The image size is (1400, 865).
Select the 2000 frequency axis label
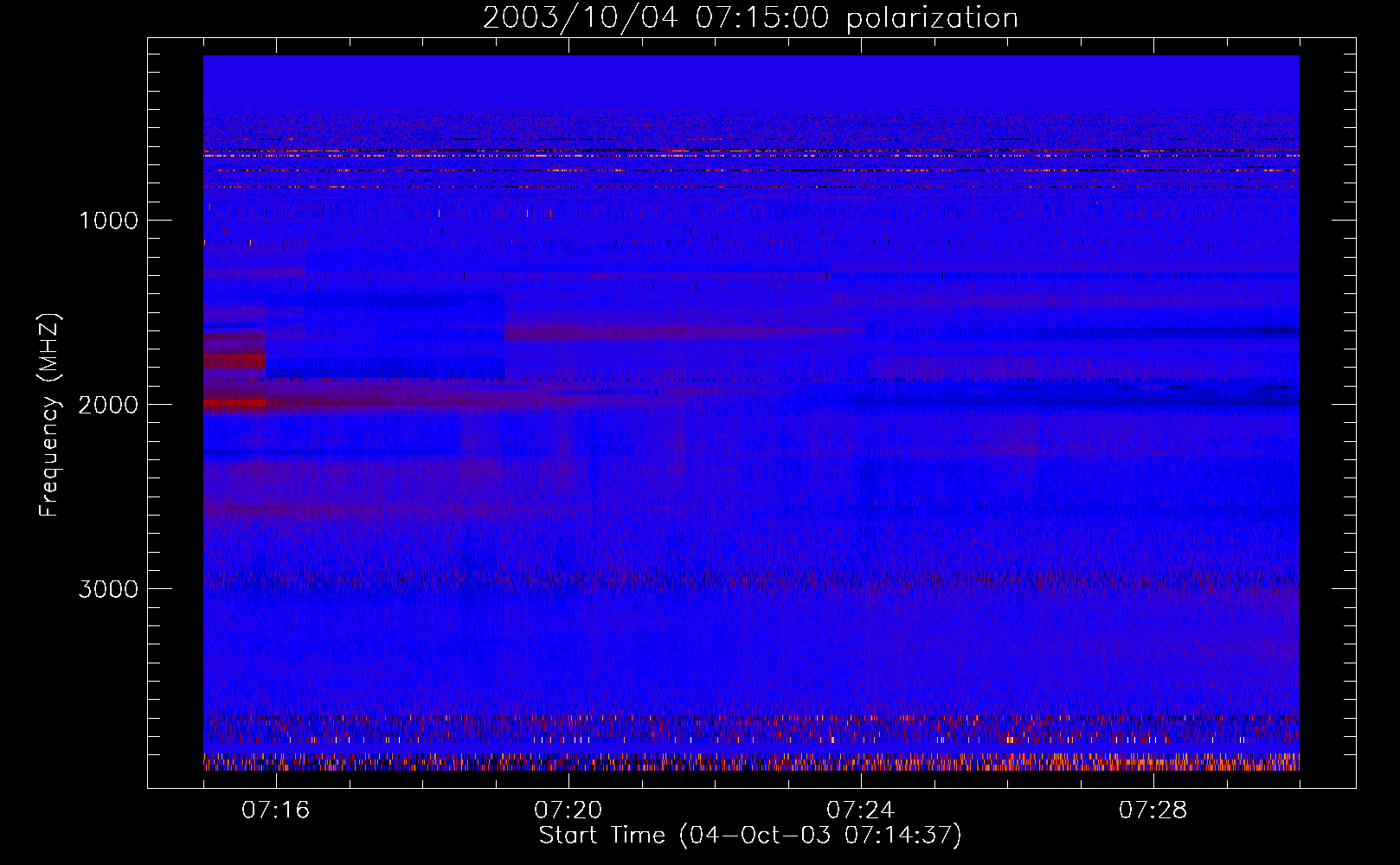point(108,405)
